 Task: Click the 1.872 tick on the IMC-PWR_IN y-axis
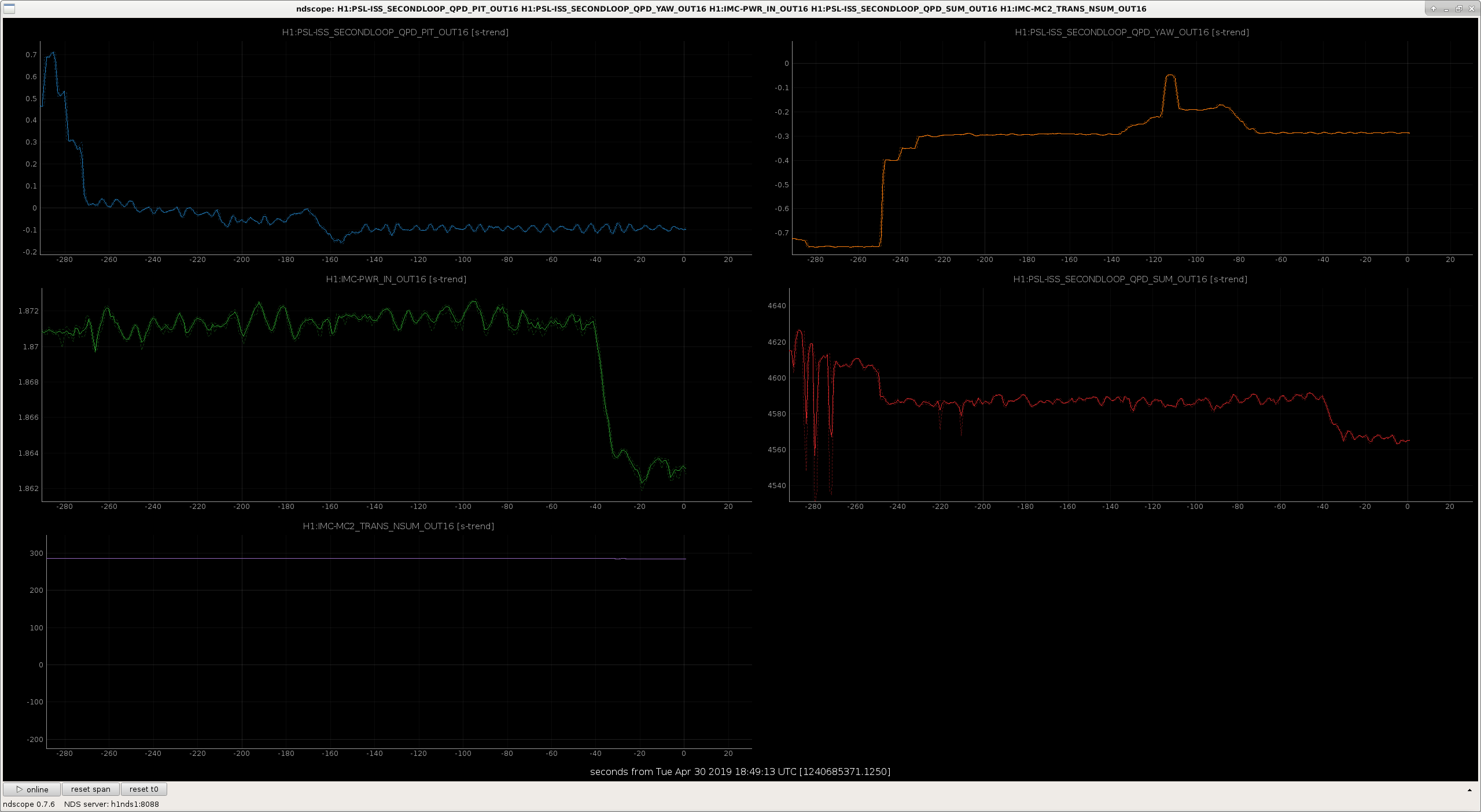(29, 311)
